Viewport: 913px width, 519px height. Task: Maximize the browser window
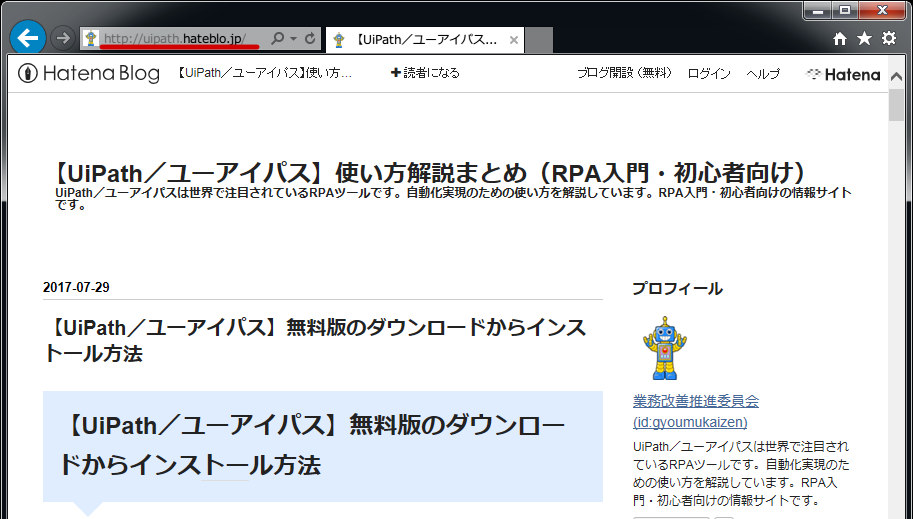point(844,10)
